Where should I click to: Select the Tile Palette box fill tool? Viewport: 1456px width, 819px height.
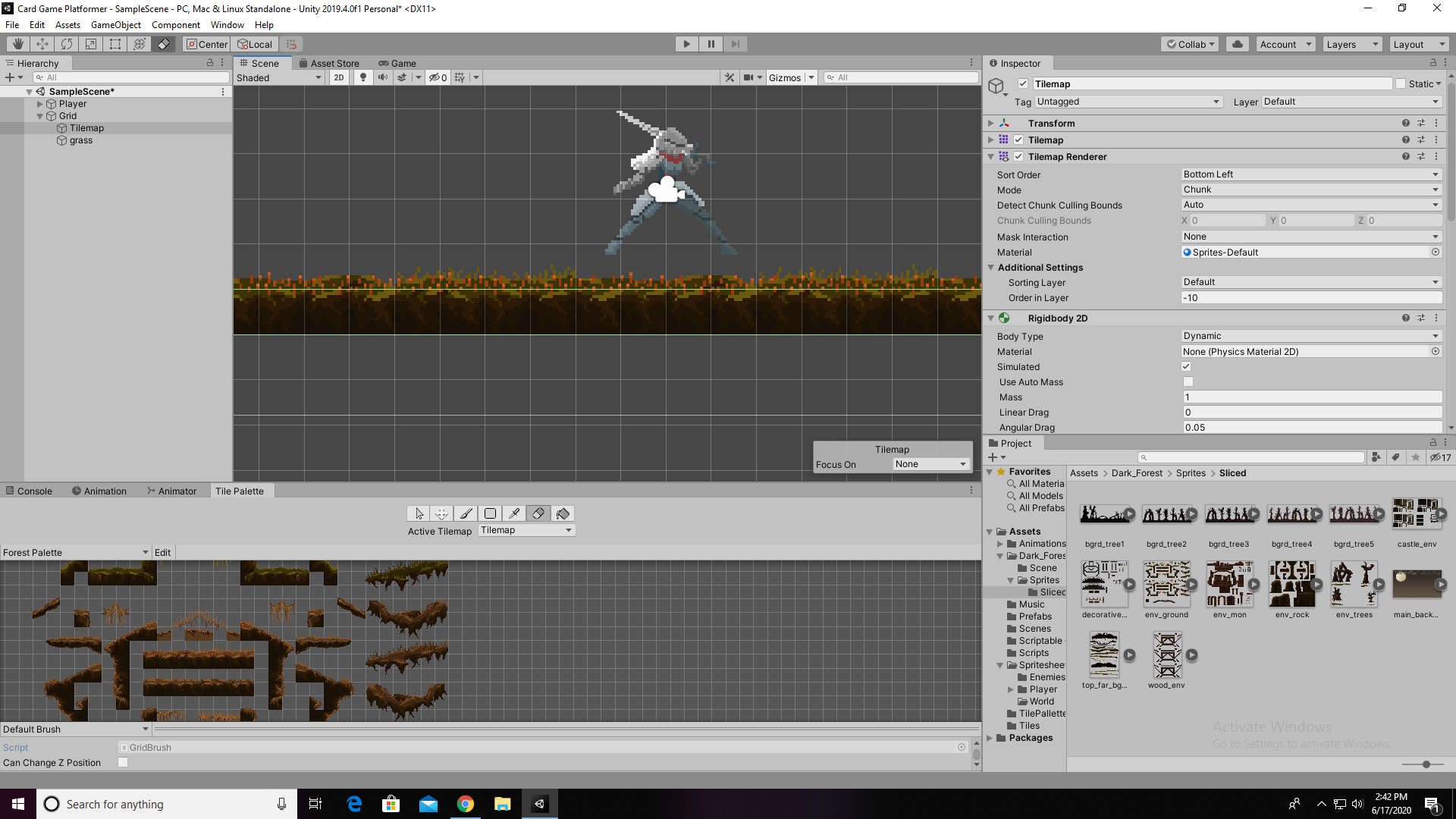490,513
